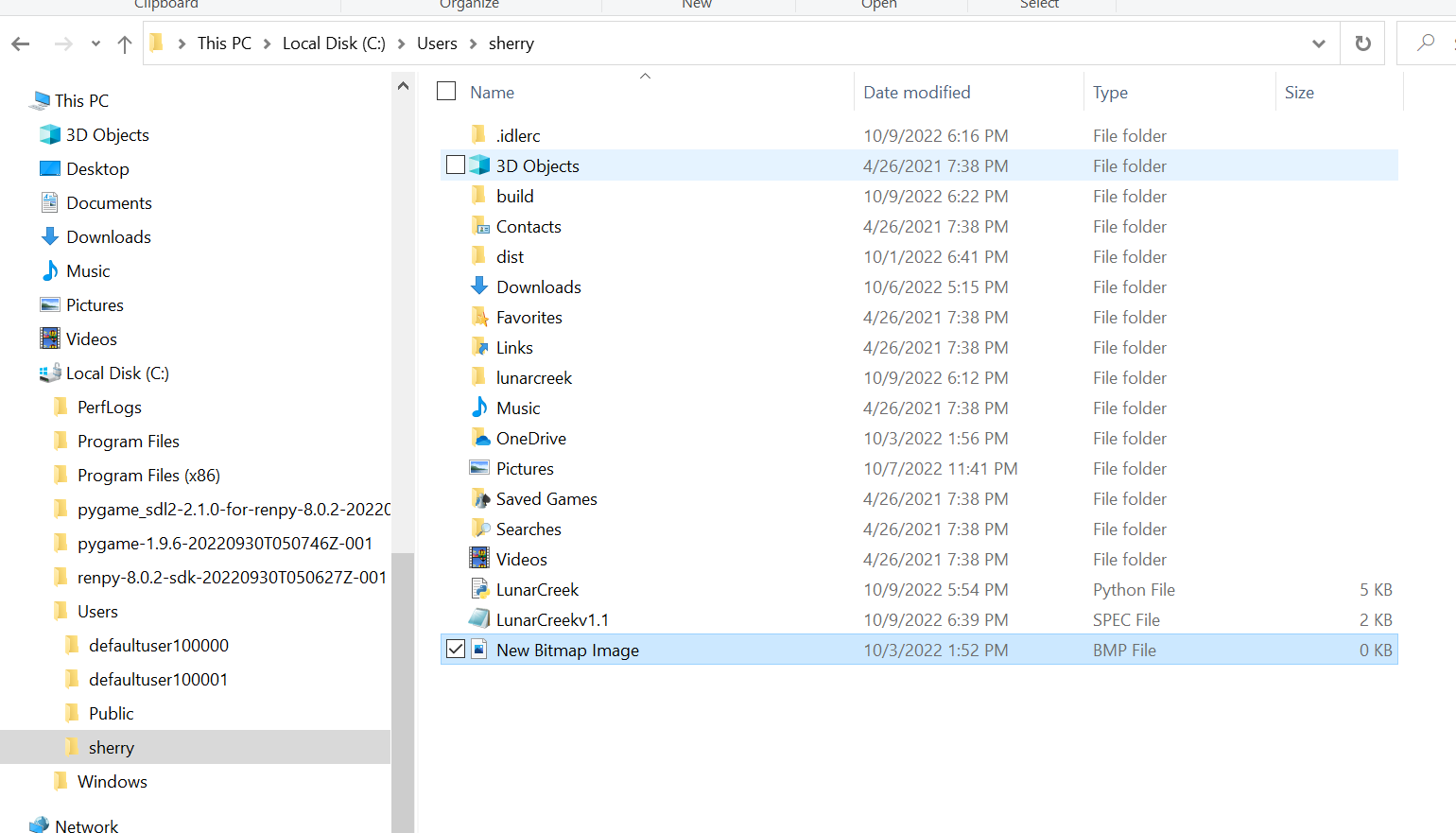
Task: Expand the Local Disk (C:) tree node
Action: pos(28,373)
